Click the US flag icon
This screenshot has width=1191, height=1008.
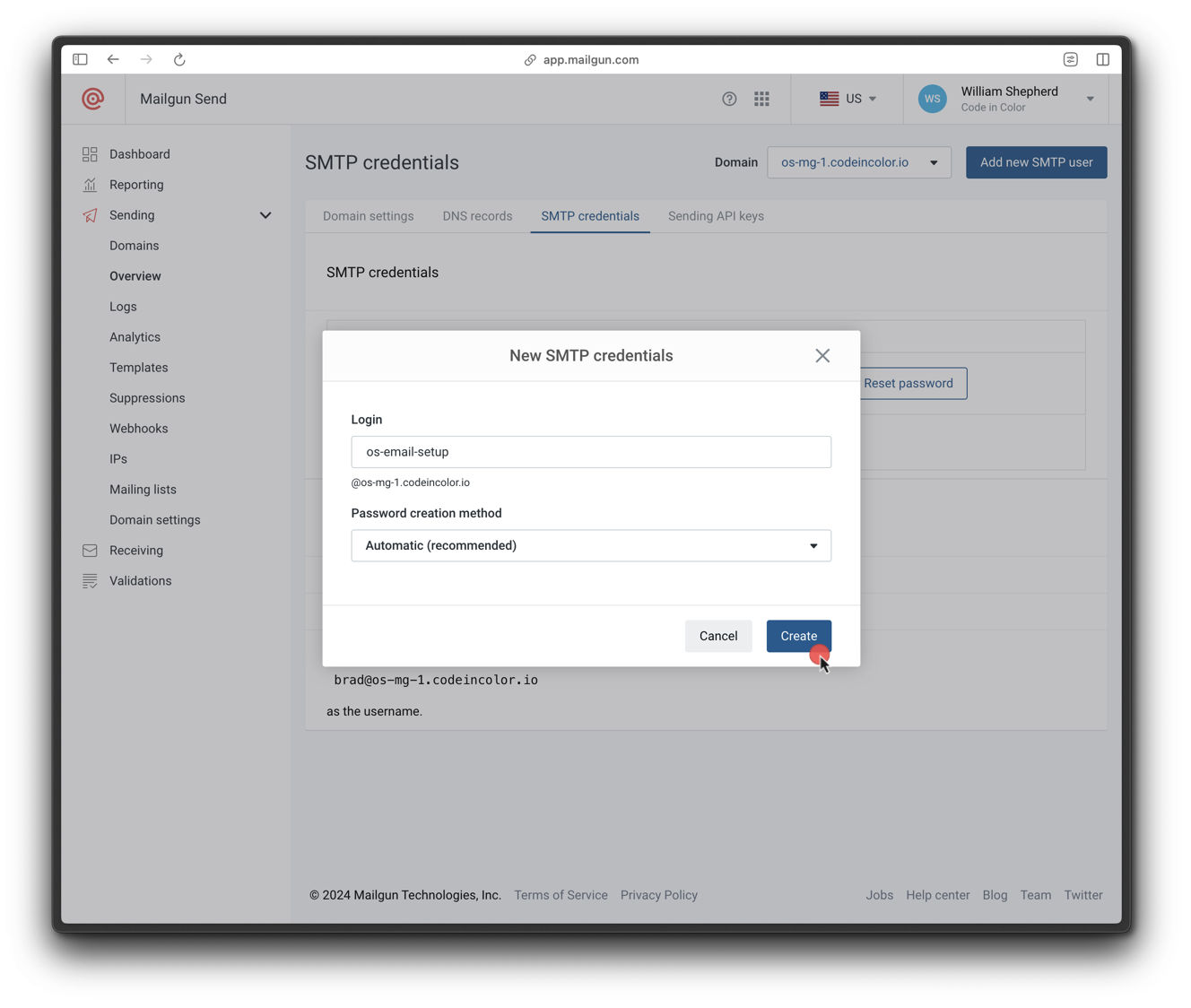pyautogui.click(x=829, y=99)
